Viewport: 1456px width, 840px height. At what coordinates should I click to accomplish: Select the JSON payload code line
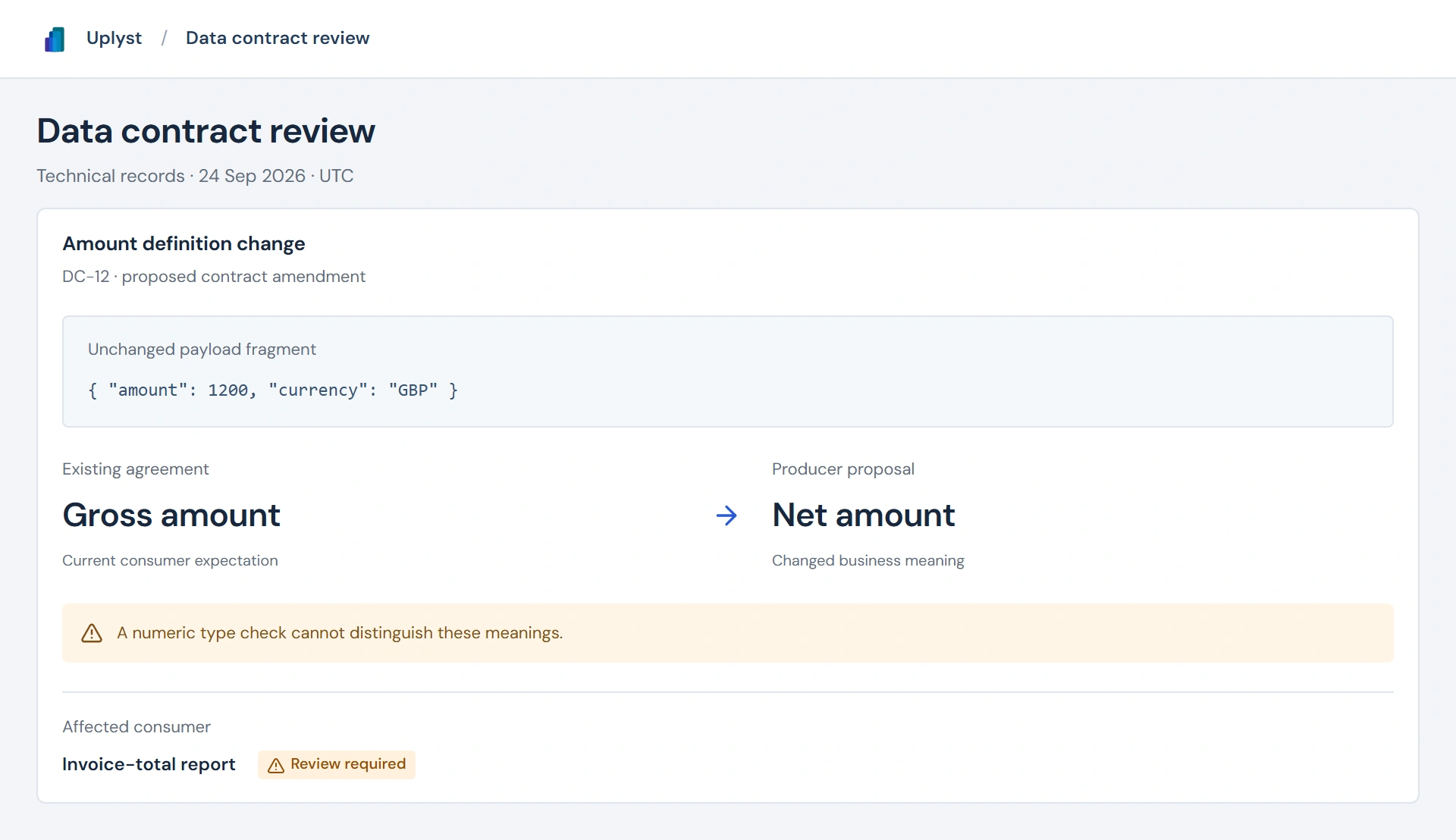(x=273, y=390)
